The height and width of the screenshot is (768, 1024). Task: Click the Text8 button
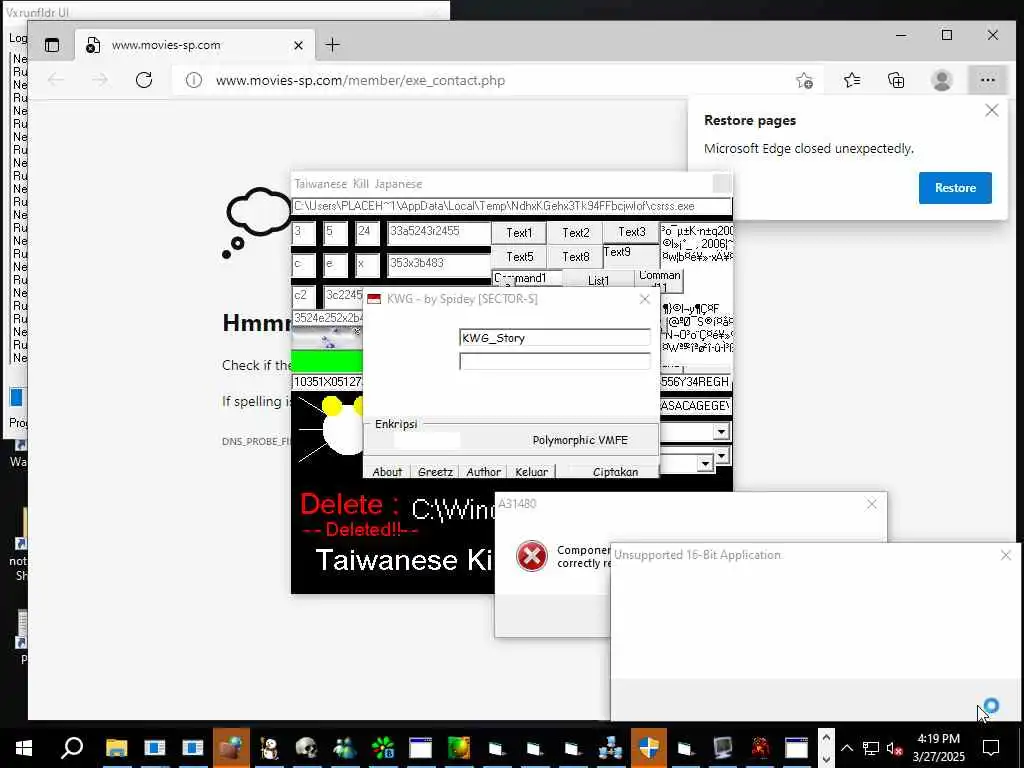click(575, 257)
